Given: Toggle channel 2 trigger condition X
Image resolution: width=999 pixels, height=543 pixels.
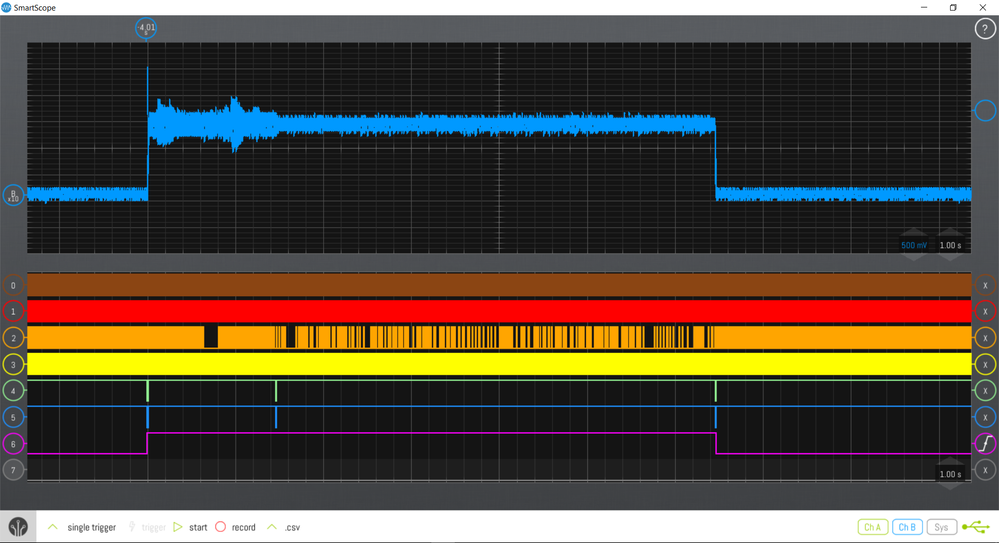Looking at the screenshot, I should [x=985, y=338].
